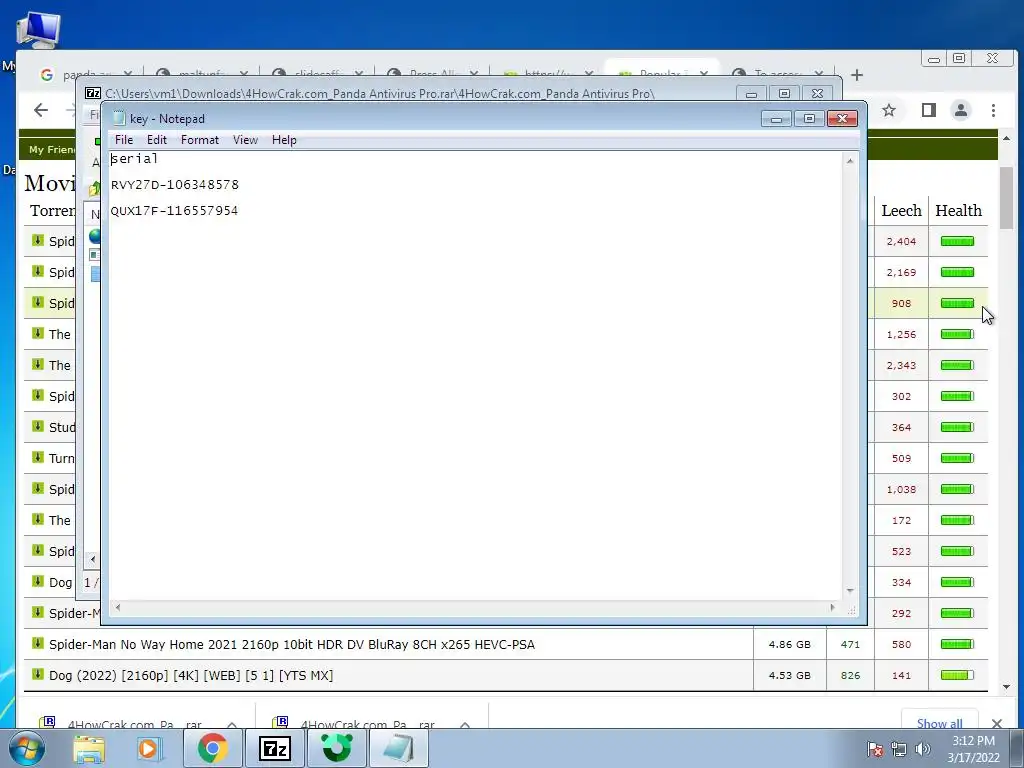The height and width of the screenshot is (768, 1024).
Task: Click the Chrome back arrow
Action: point(40,110)
